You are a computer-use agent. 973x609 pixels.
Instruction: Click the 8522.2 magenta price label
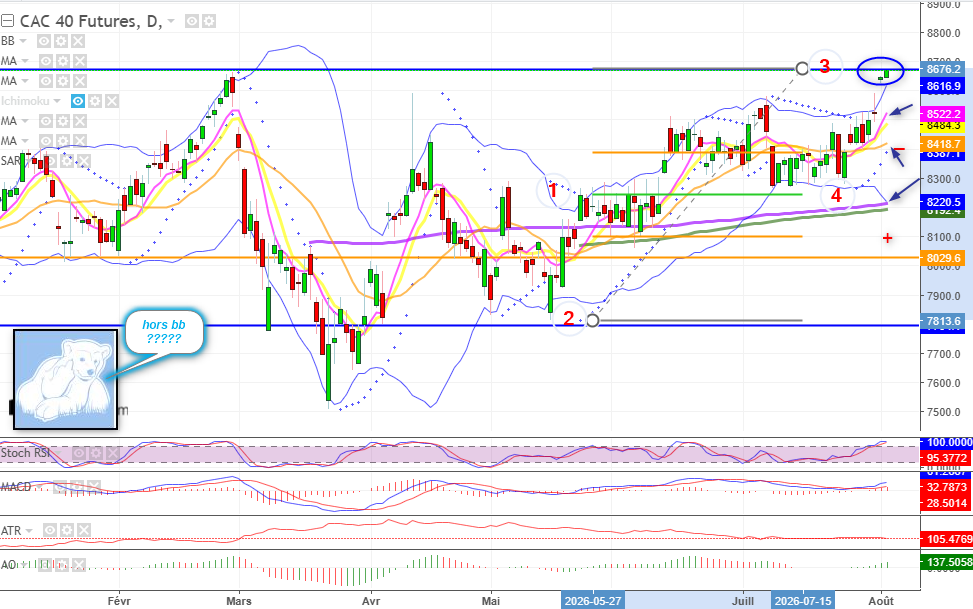[943, 114]
